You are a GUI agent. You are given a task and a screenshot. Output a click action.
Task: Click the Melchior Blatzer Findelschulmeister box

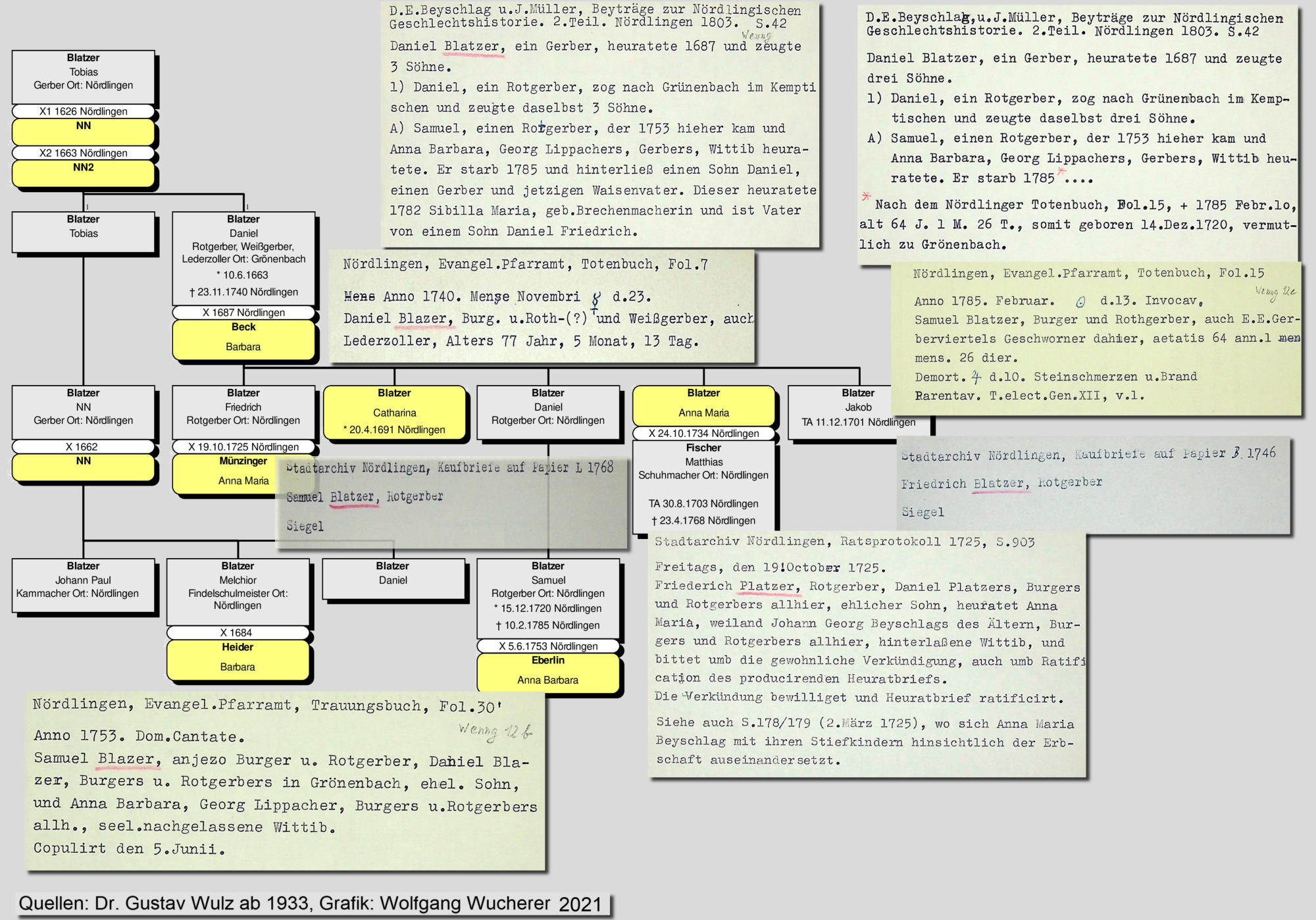(x=238, y=590)
